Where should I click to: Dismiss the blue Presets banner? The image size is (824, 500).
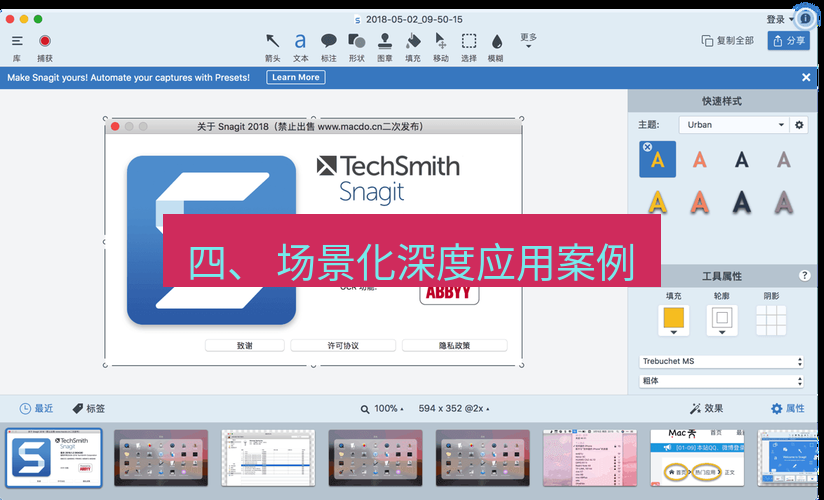pos(806,77)
